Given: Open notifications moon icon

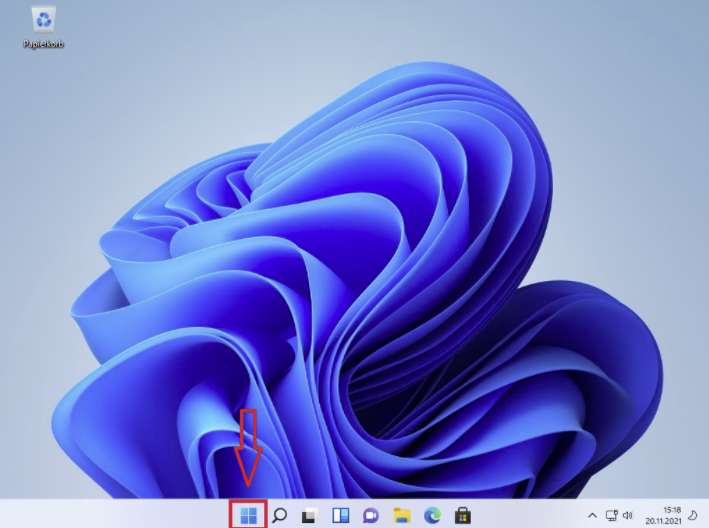Looking at the screenshot, I should click(x=692, y=515).
